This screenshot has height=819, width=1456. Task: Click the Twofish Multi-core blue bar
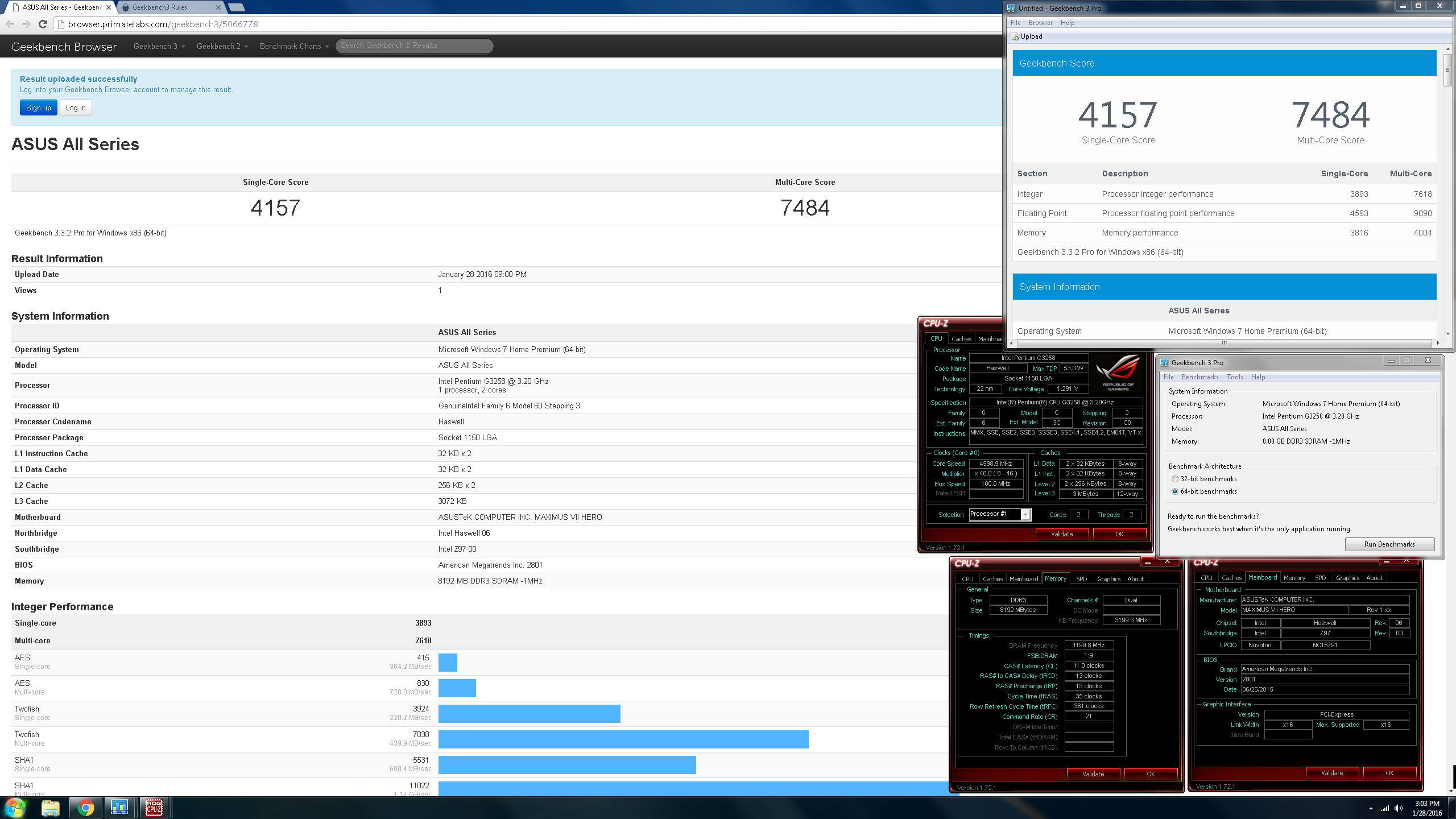pyautogui.click(x=623, y=739)
